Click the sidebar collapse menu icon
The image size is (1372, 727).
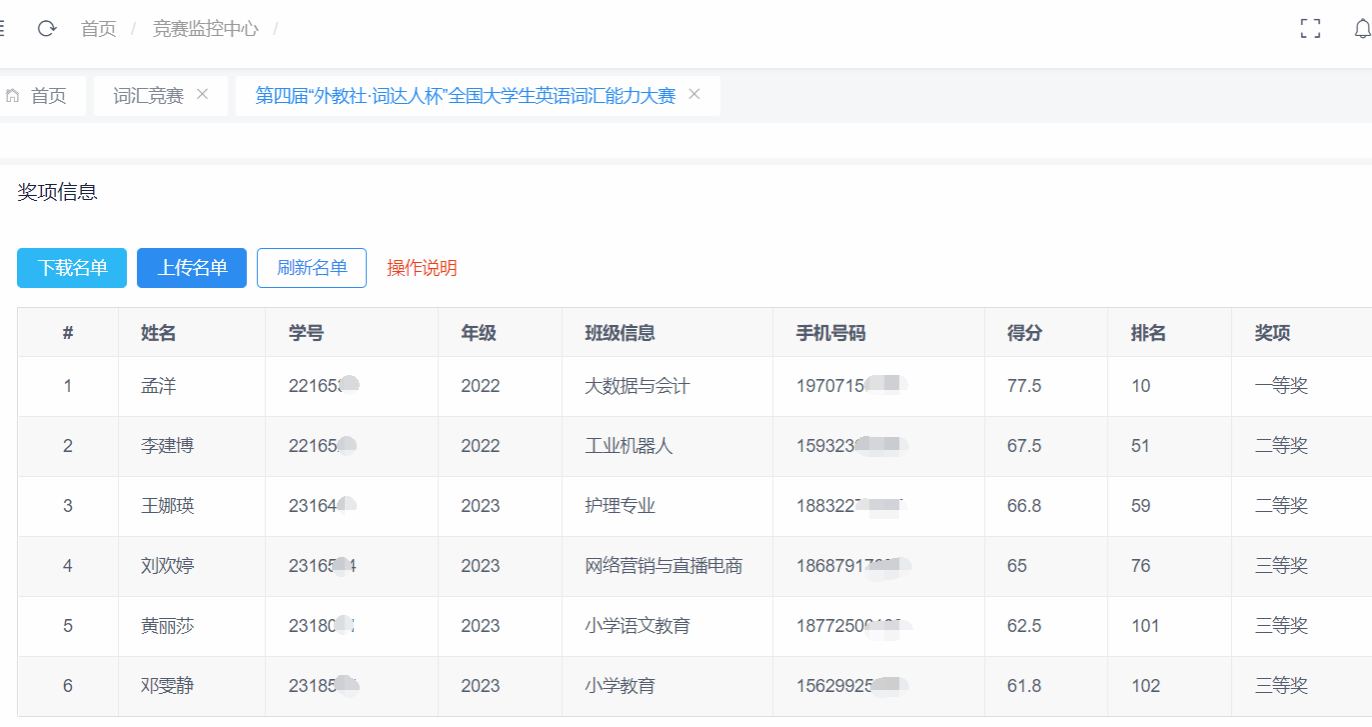3,29
